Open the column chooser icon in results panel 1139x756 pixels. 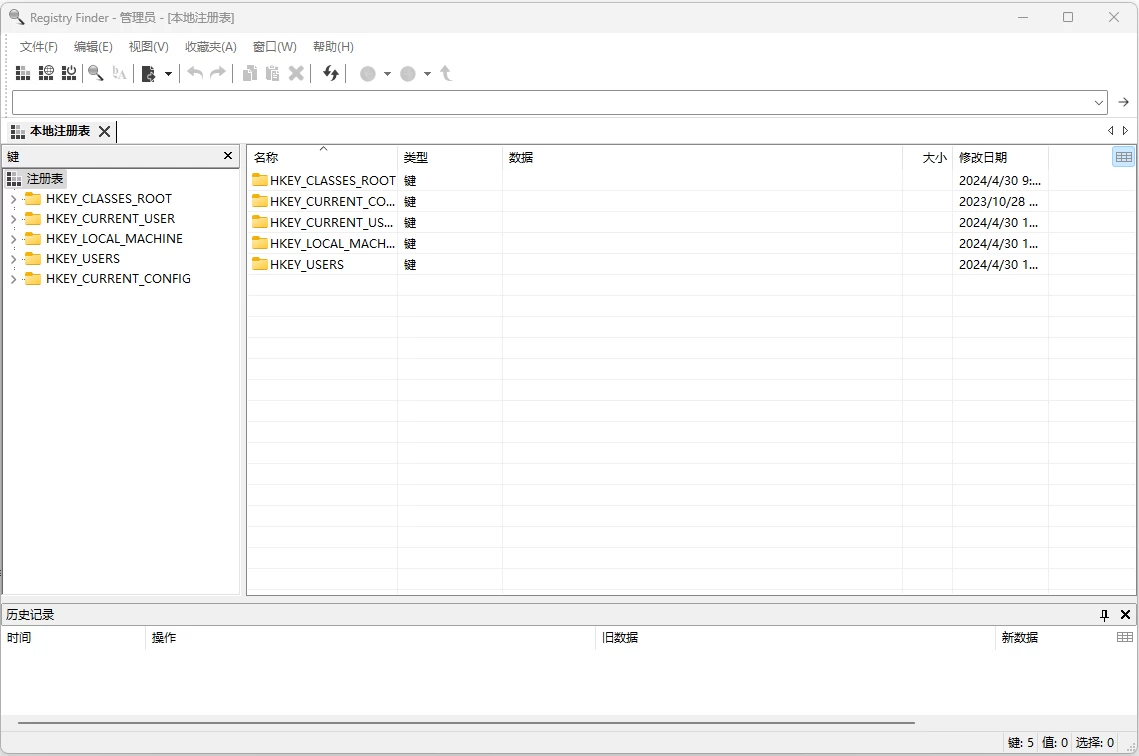click(1124, 156)
